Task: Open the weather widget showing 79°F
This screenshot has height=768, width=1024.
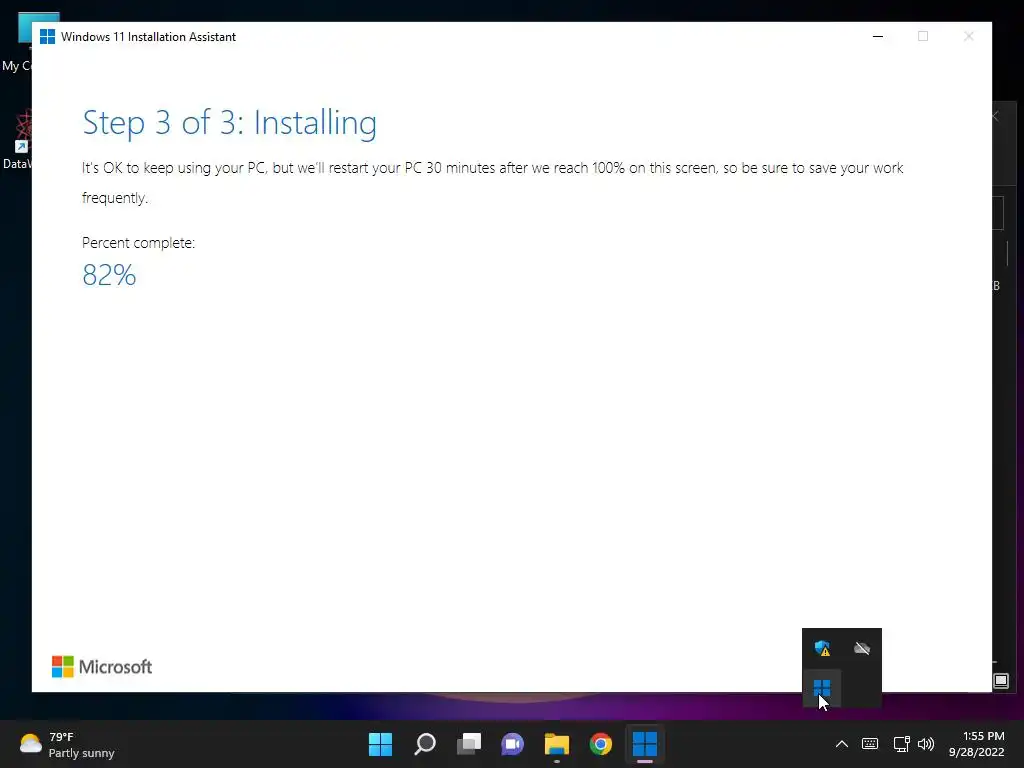Action: [67, 744]
